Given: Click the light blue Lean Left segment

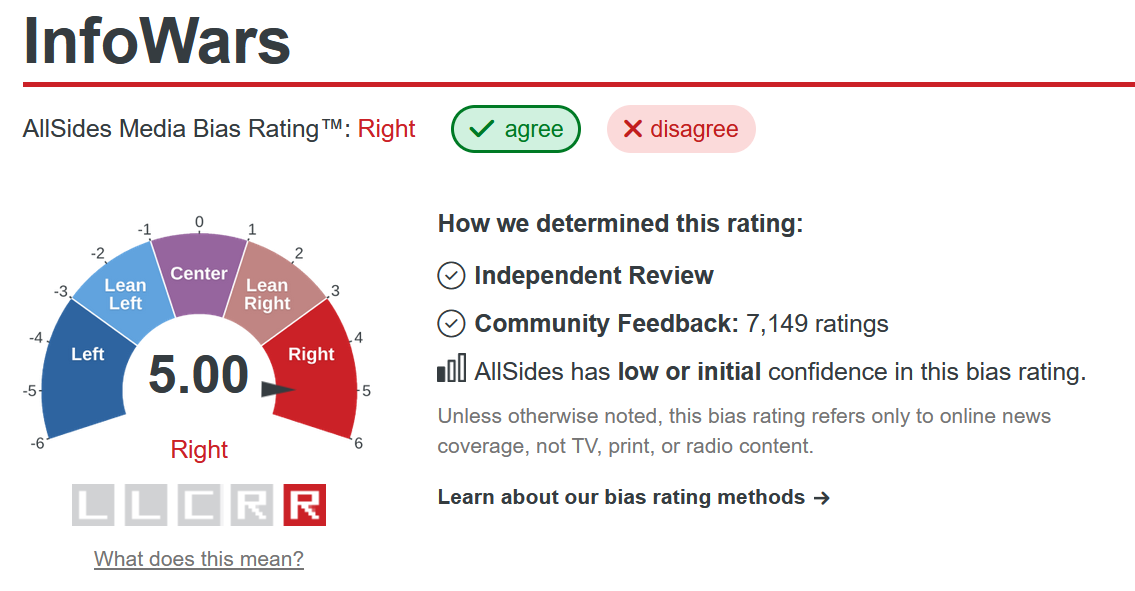Looking at the screenshot, I should pos(123,292).
